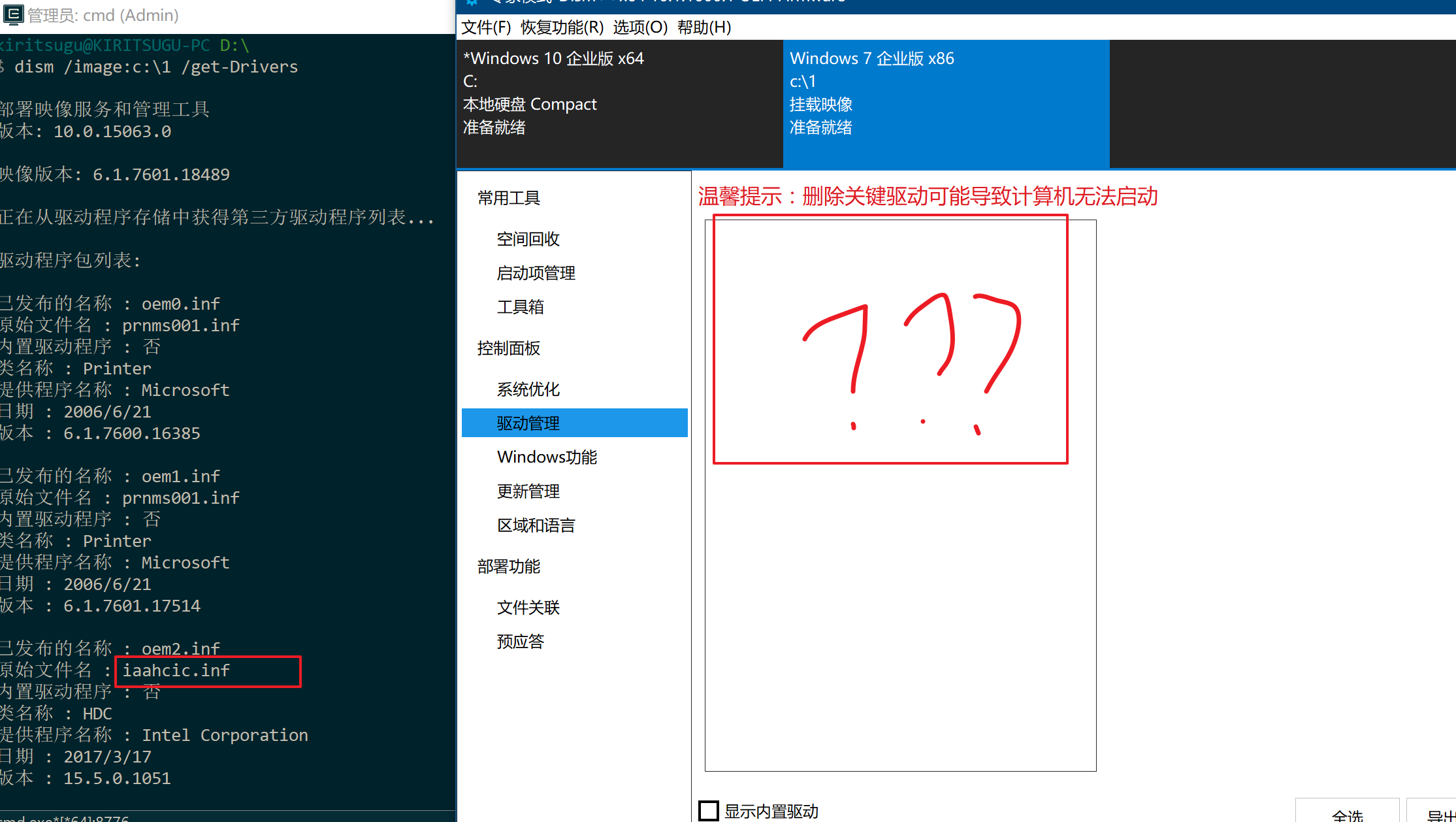Select 系统优化 system optimization

pyautogui.click(x=527, y=389)
